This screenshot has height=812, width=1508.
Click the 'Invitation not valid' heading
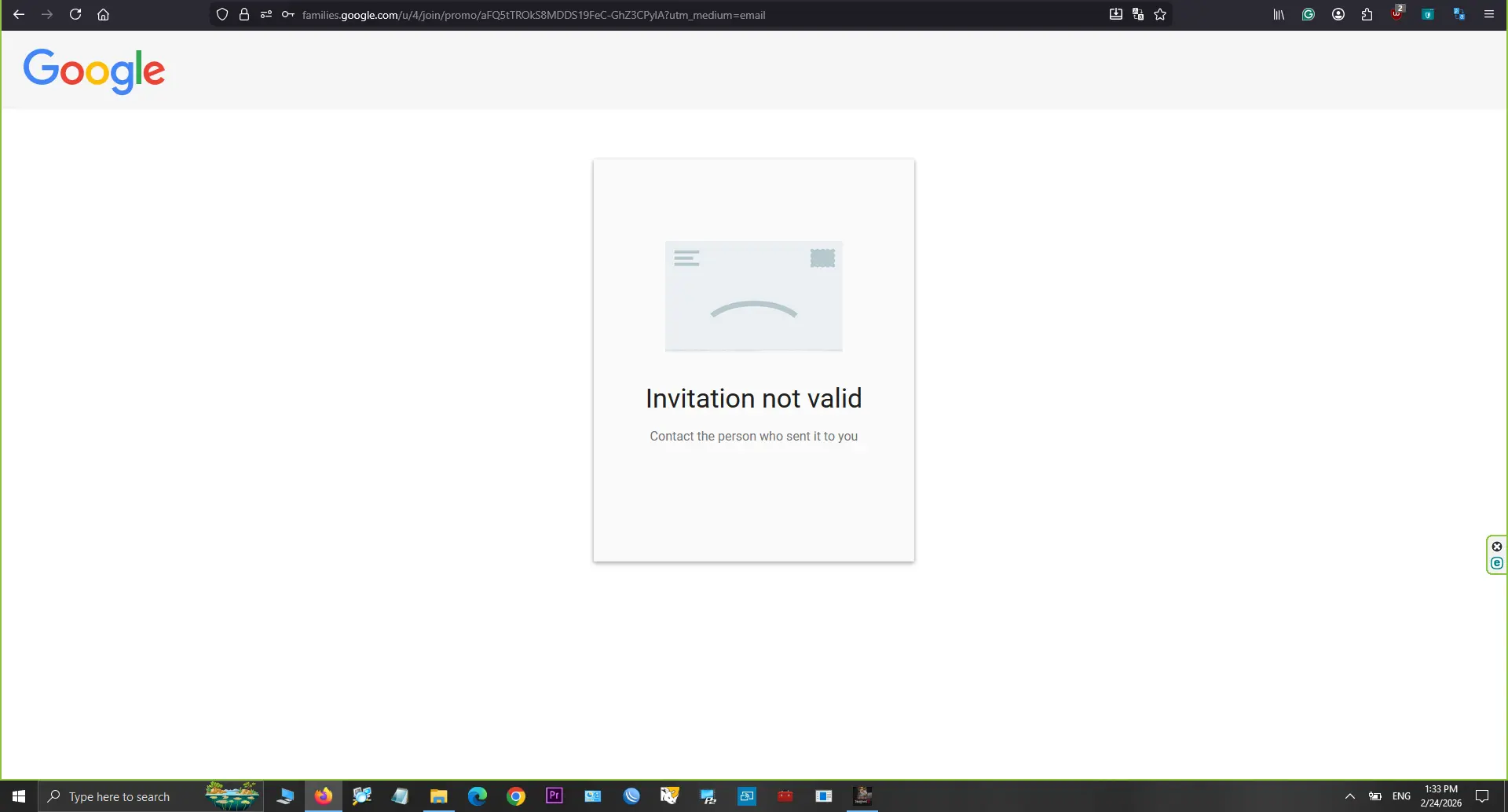(754, 398)
